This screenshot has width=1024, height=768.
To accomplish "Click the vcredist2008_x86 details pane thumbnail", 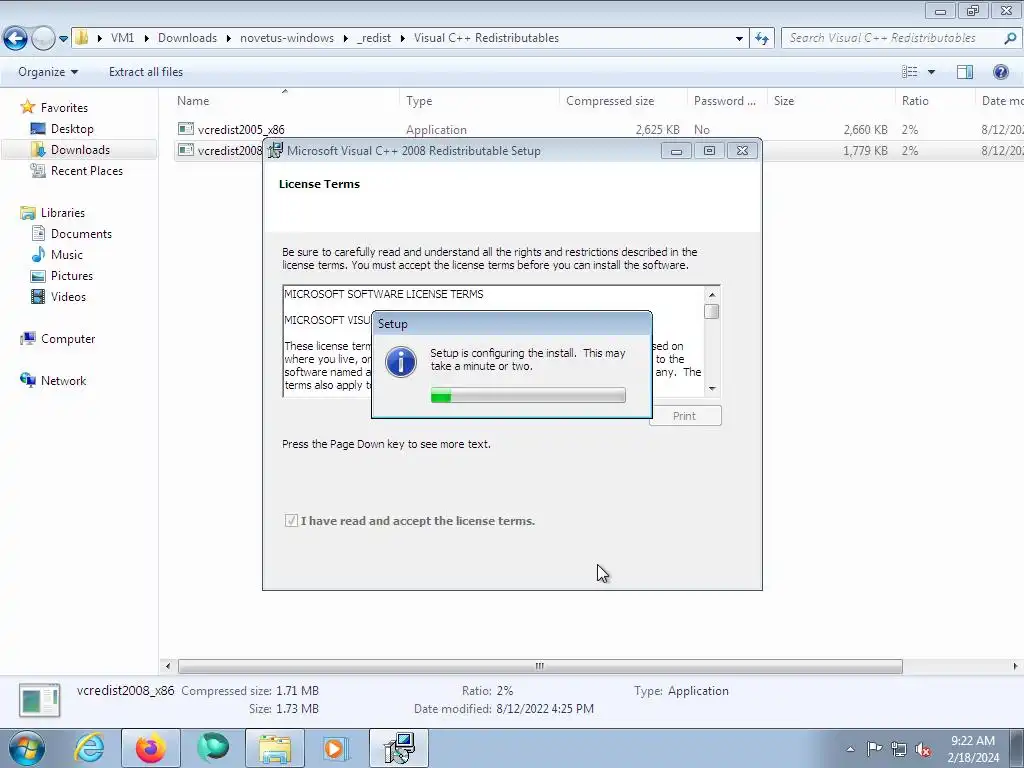I will [40, 699].
